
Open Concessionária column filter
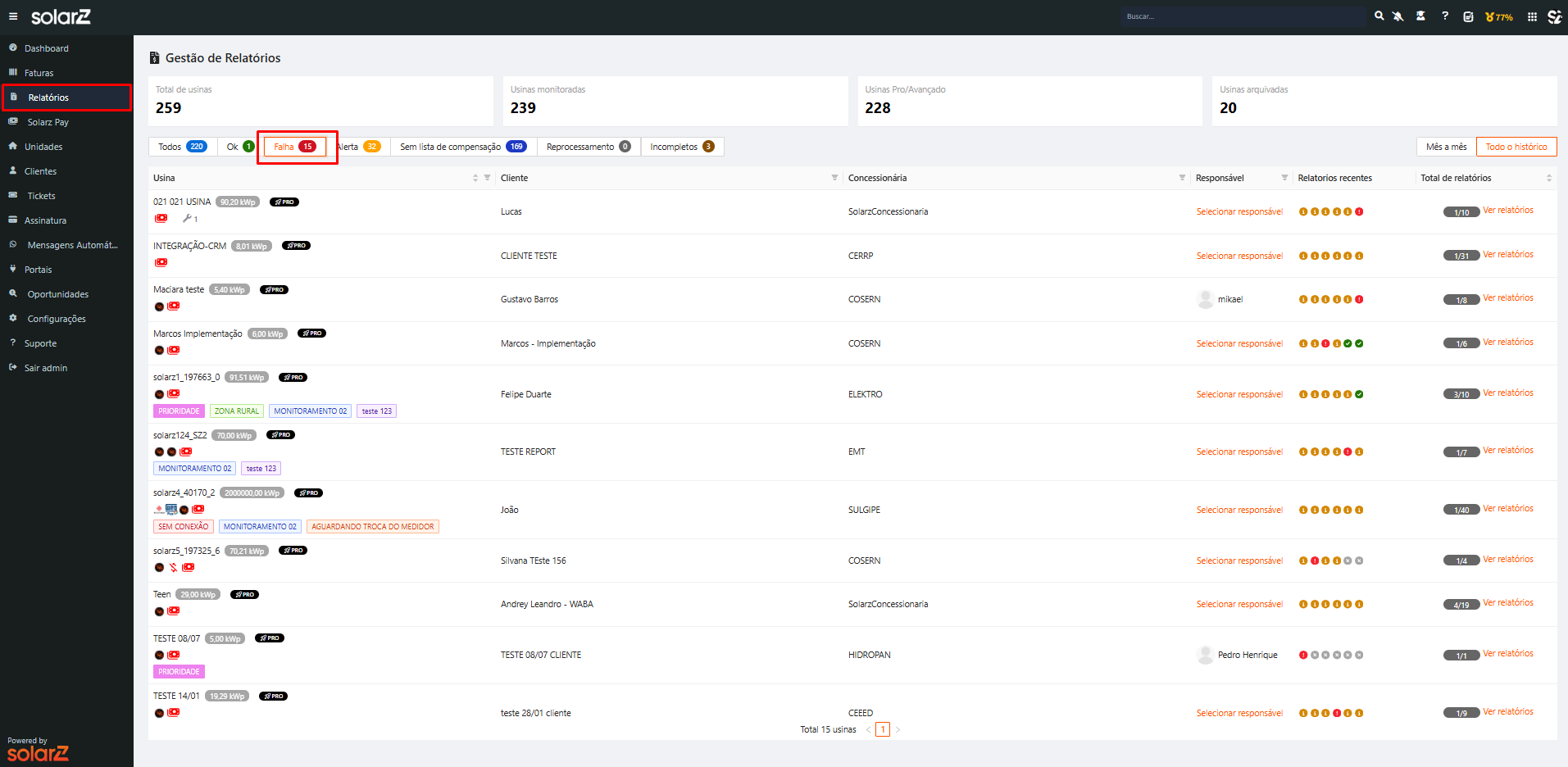coord(1182,178)
